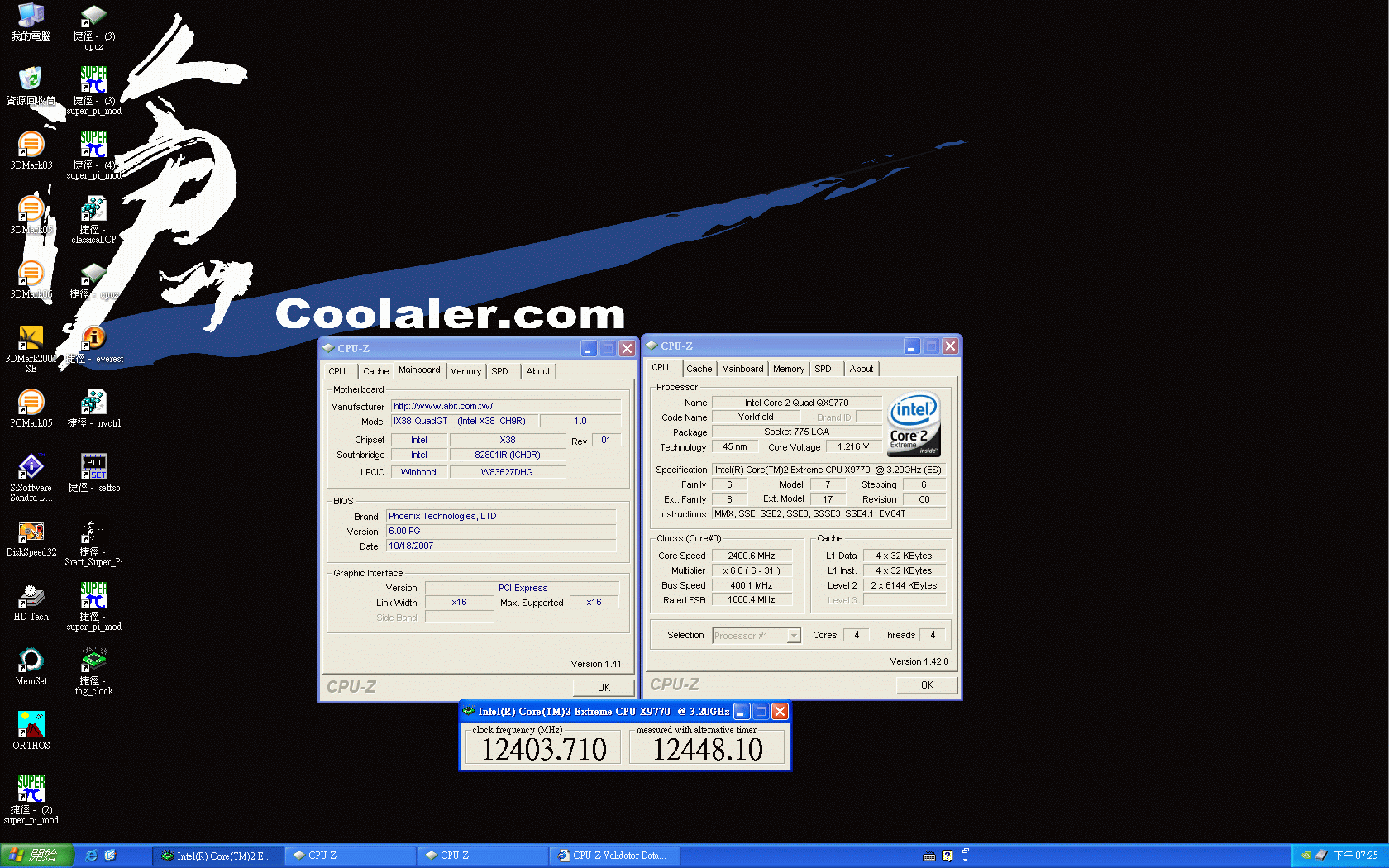The width and height of the screenshot is (1389, 868).
Task: Launch the PCMark05 desktop shortcut
Action: (31, 409)
